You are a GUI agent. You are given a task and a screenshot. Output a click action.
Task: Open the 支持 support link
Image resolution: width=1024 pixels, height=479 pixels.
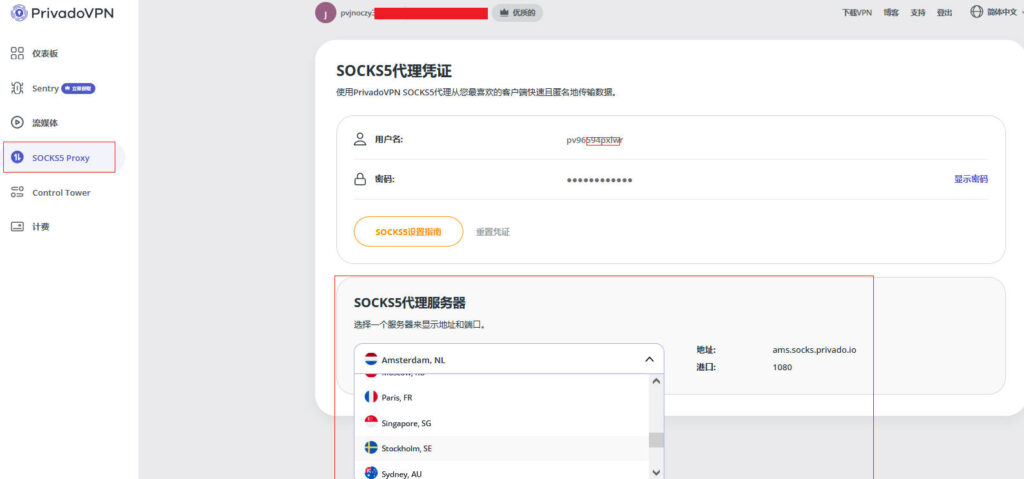[918, 12]
